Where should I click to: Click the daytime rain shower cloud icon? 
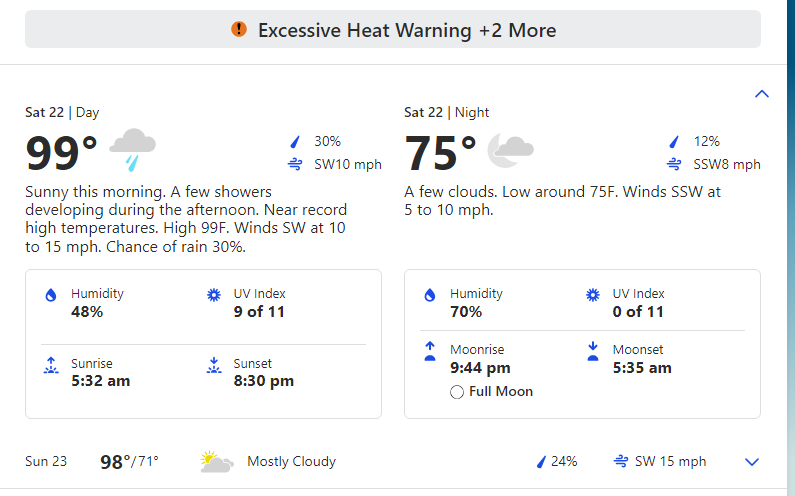132,150
